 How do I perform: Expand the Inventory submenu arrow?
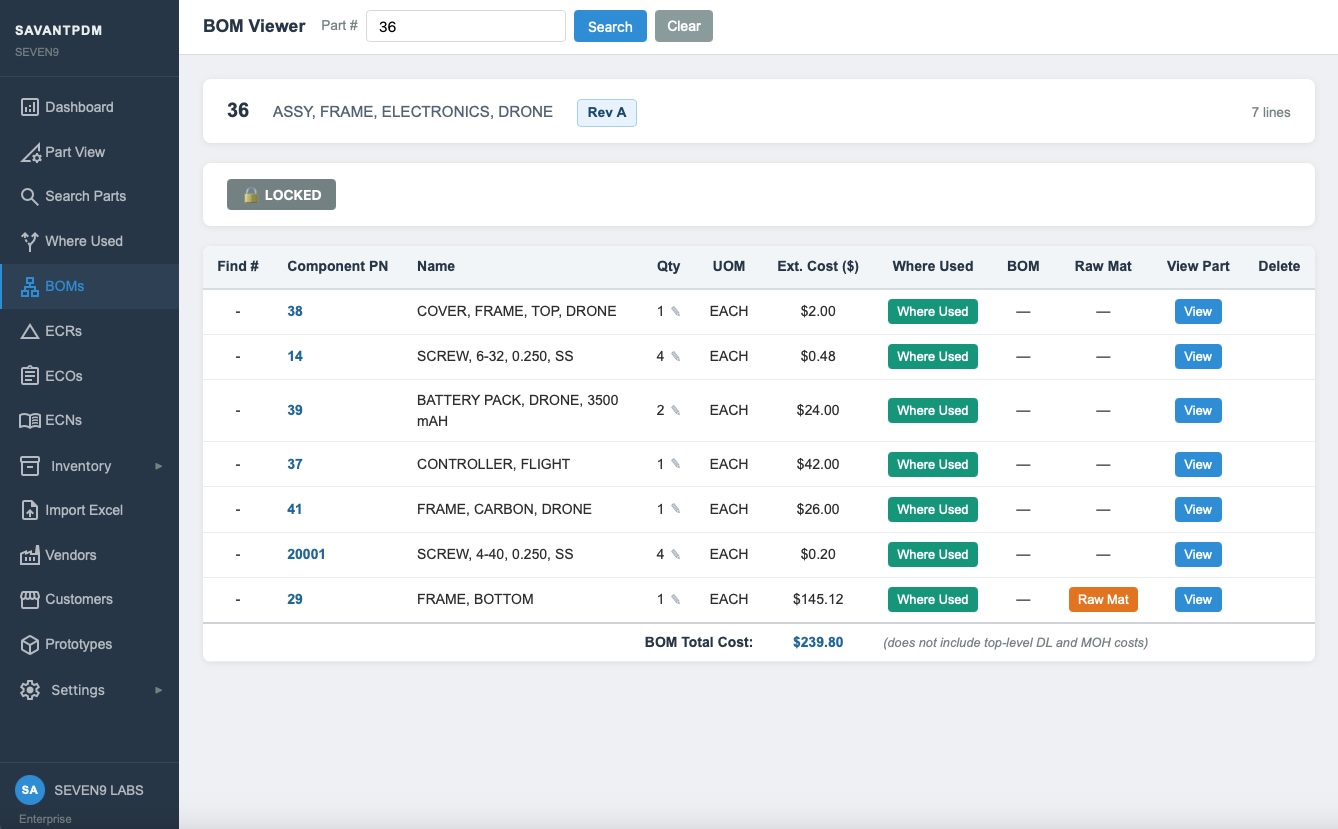tap(158, 466)
